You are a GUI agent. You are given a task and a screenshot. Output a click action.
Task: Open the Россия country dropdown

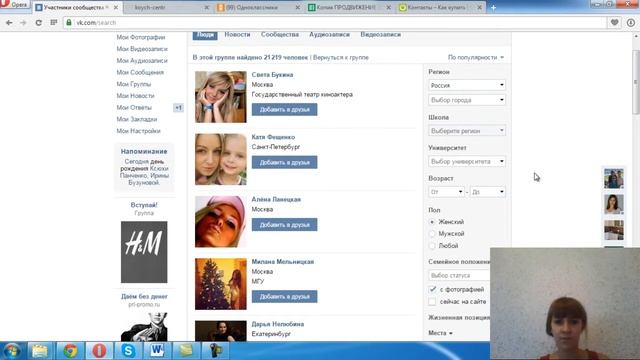pos(467,85)
